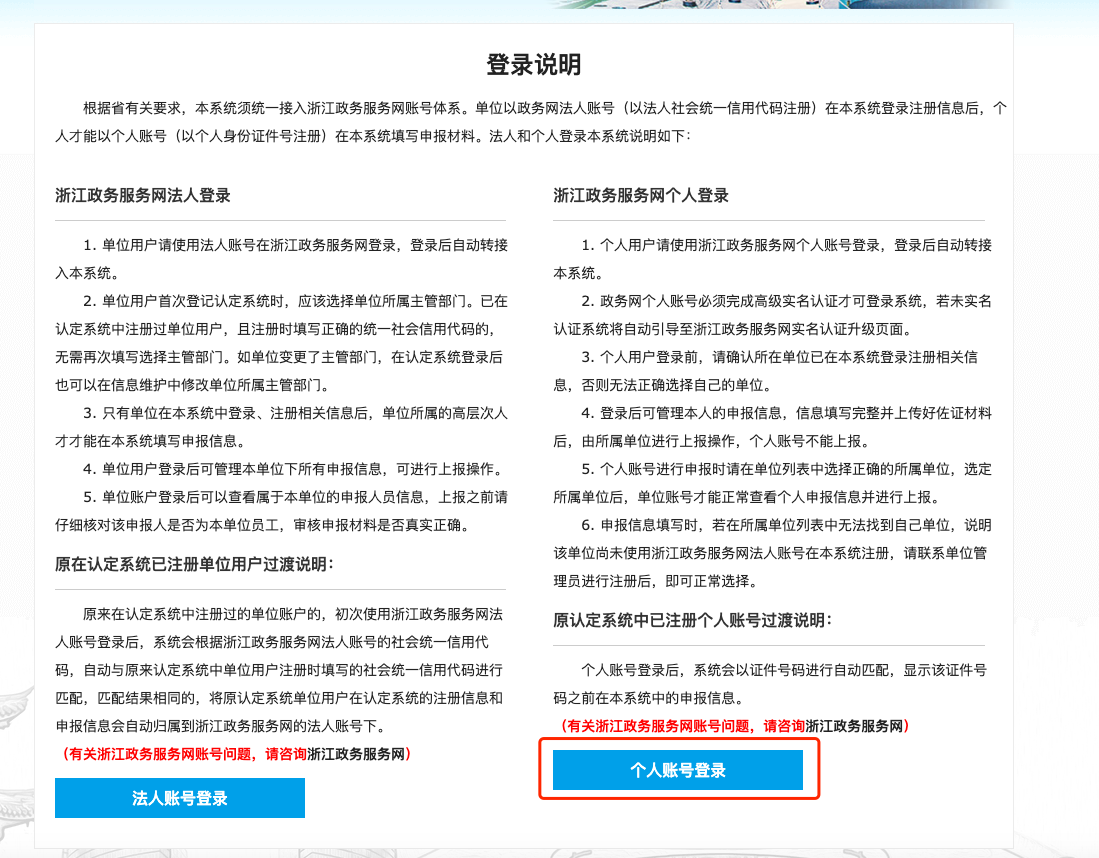This screenshot has width=1099, height=858.
Task: Click heading 浙江政务服务网个人登录
Action: [641, 196]
